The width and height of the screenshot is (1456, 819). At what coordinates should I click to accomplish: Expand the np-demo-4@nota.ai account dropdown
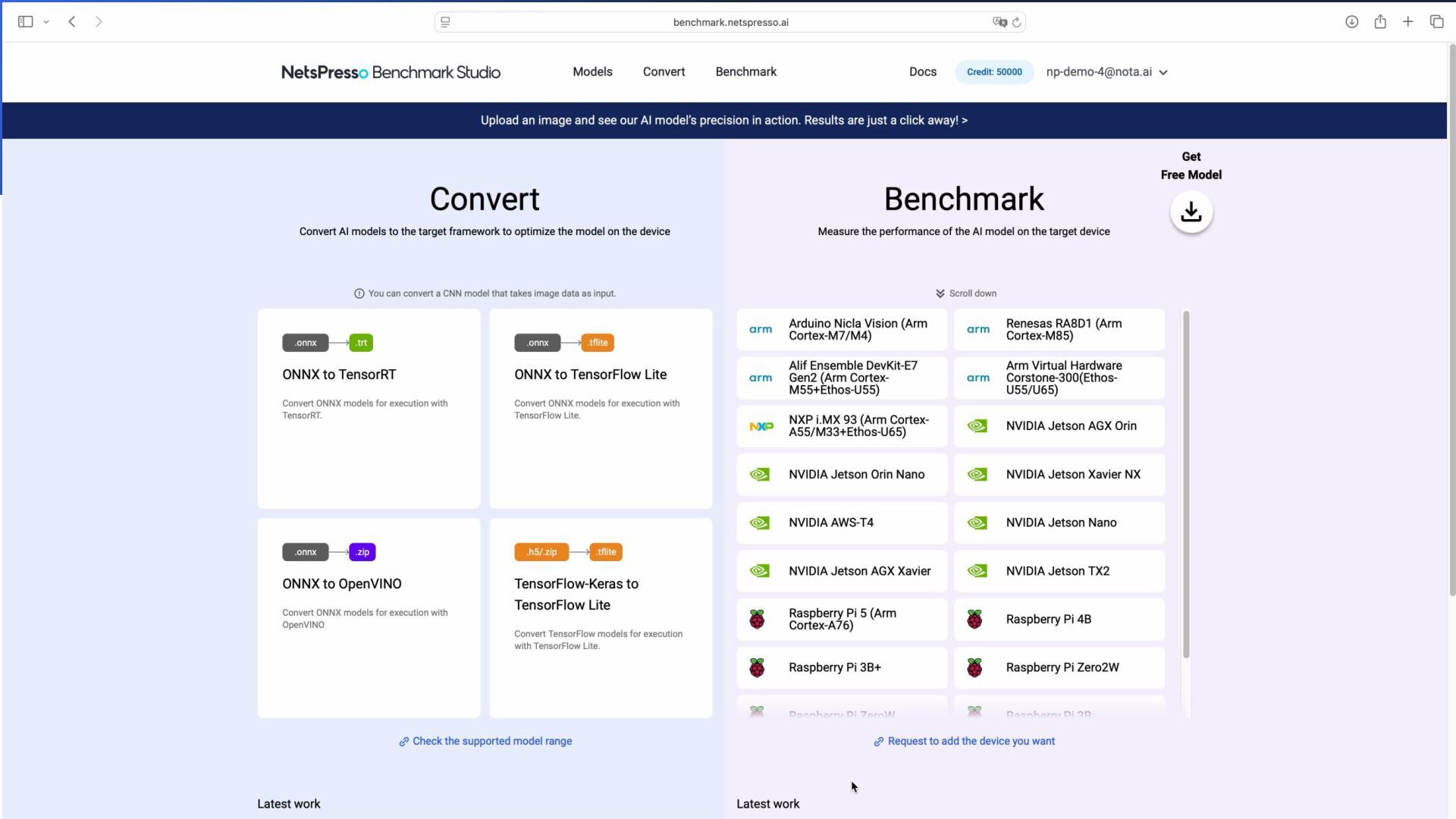[1106, 72]
